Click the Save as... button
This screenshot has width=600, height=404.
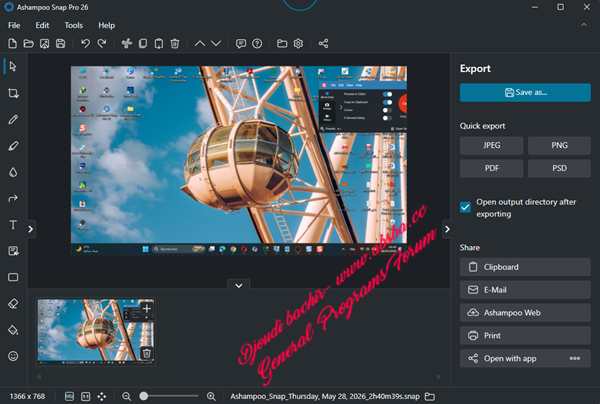pyautogui.click(x=525, y=93)
